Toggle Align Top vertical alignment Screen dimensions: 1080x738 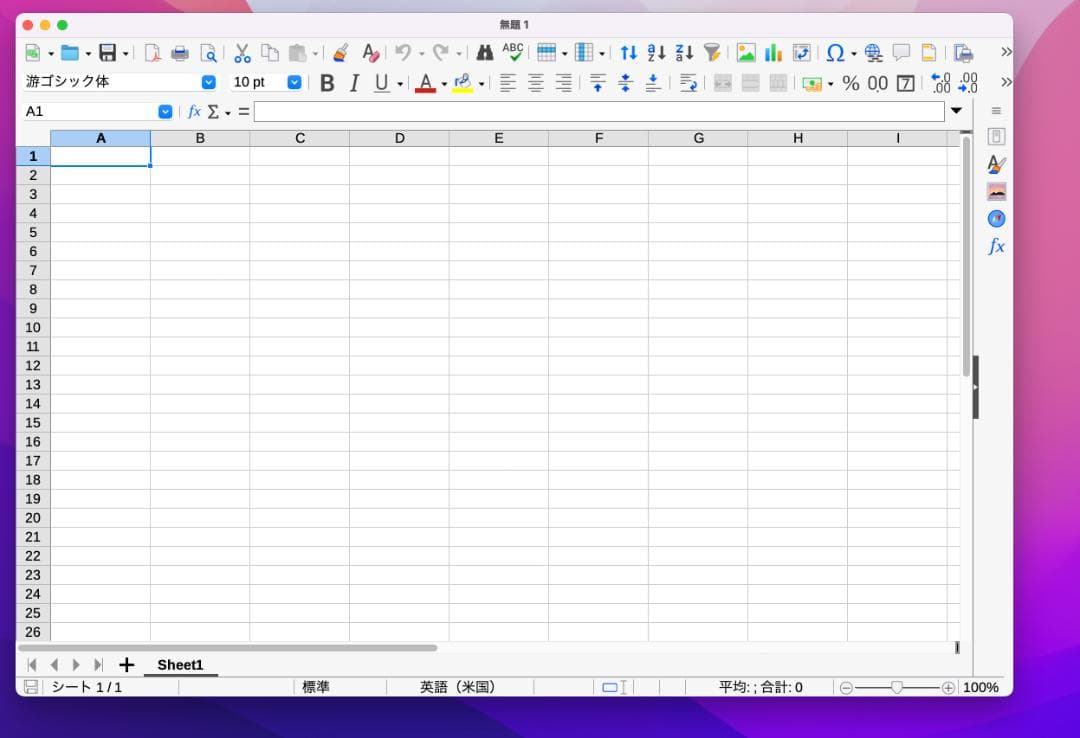598,83
